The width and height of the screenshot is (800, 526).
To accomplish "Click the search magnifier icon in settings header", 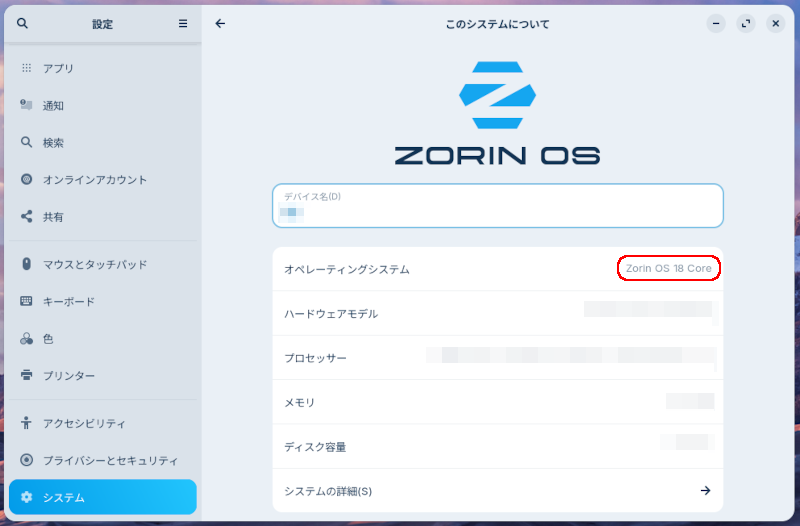I will tap(22, 24).
